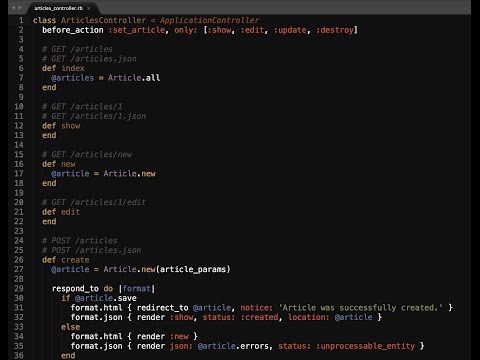Click the '# GET /articles/new' comment

(87, 154)
